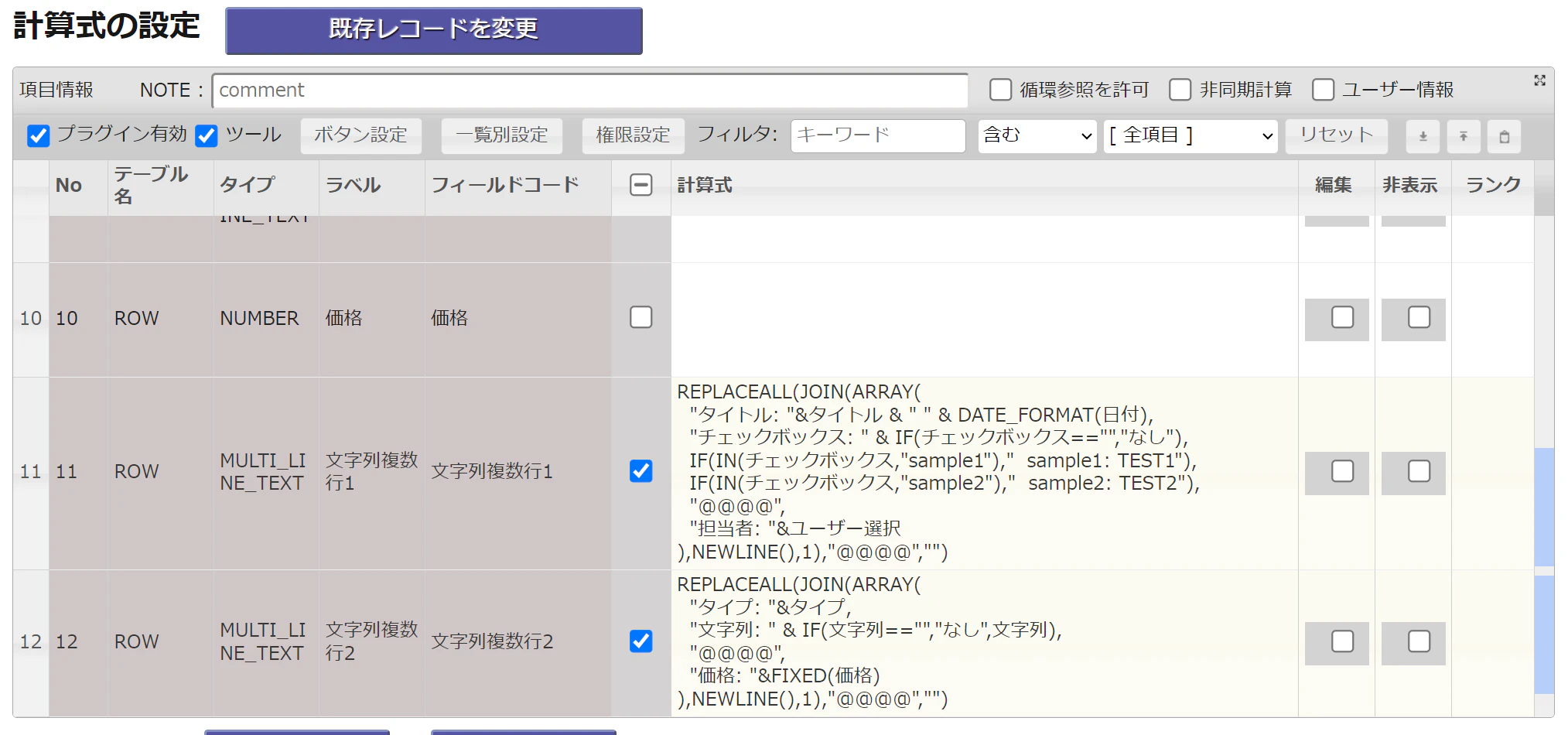1568x735 pixels.
Task: Uncheck formula checkbox for 文字列複数行1 row
Action: [641, 471]
